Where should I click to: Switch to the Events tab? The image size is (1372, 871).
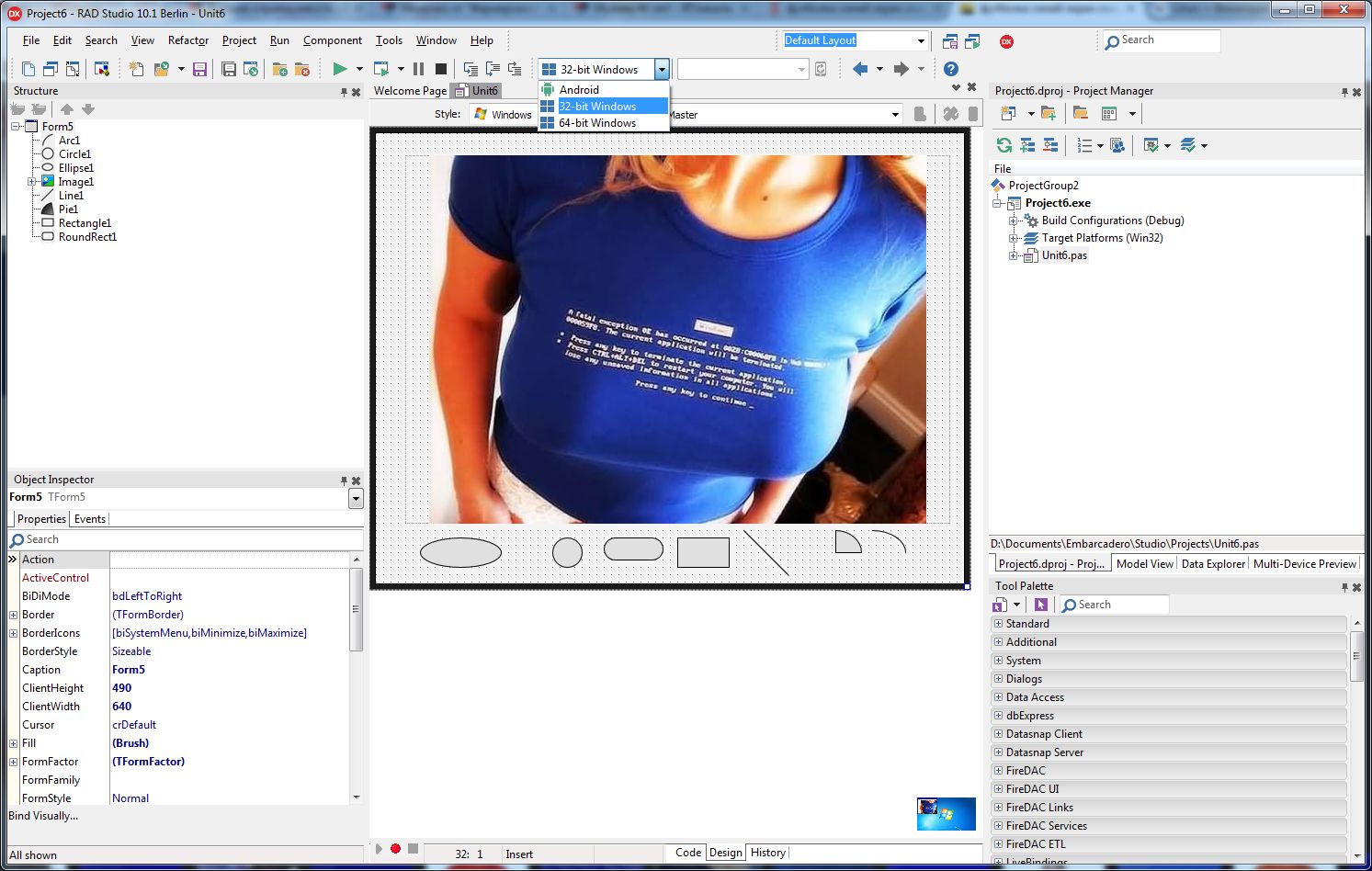(90, 519)
